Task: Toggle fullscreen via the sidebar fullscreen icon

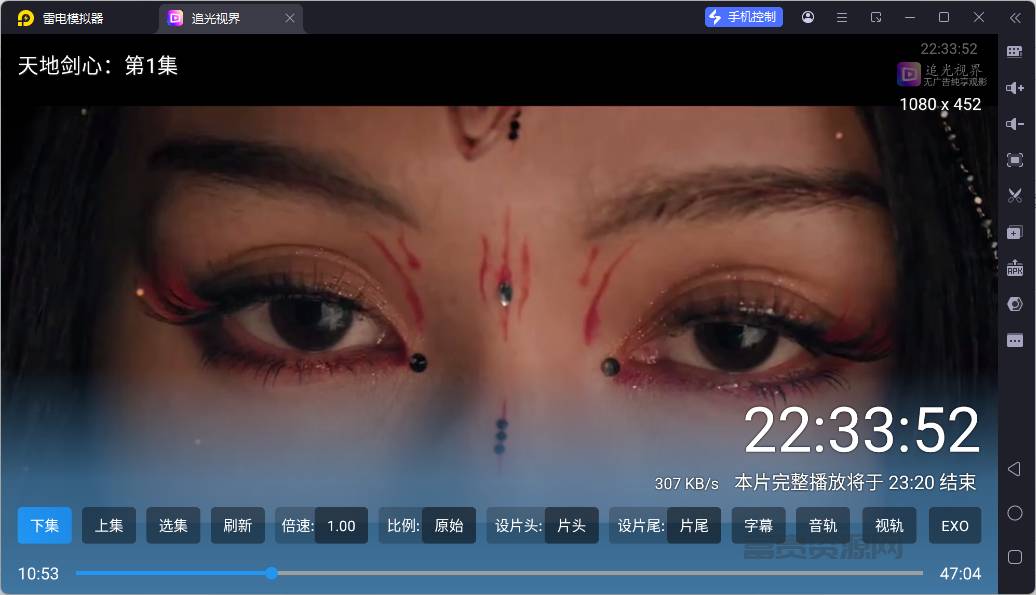Action: 1015,160
